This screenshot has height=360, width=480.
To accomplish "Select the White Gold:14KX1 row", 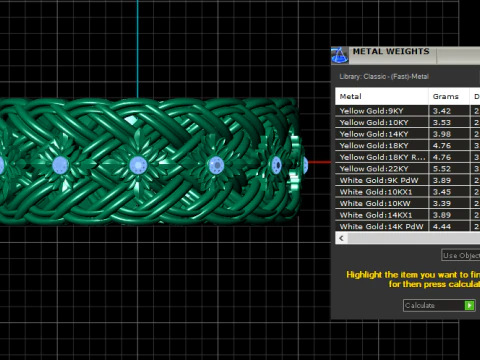I will 407,215.
